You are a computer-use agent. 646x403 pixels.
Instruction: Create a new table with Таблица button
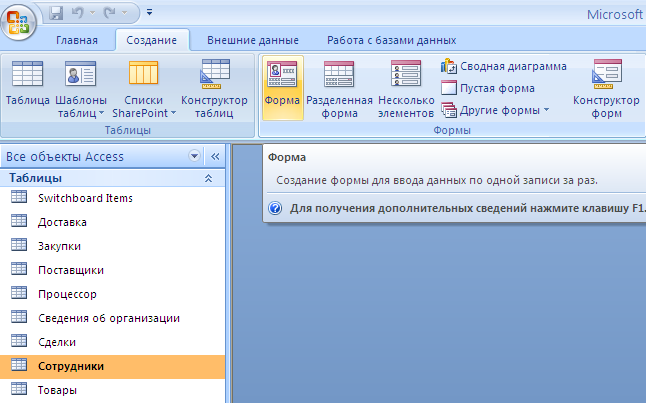tap(28, 83)
